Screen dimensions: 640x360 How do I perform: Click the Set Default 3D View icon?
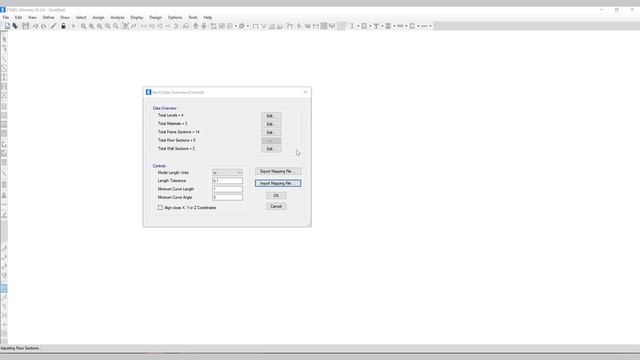[x=143, y=26]
